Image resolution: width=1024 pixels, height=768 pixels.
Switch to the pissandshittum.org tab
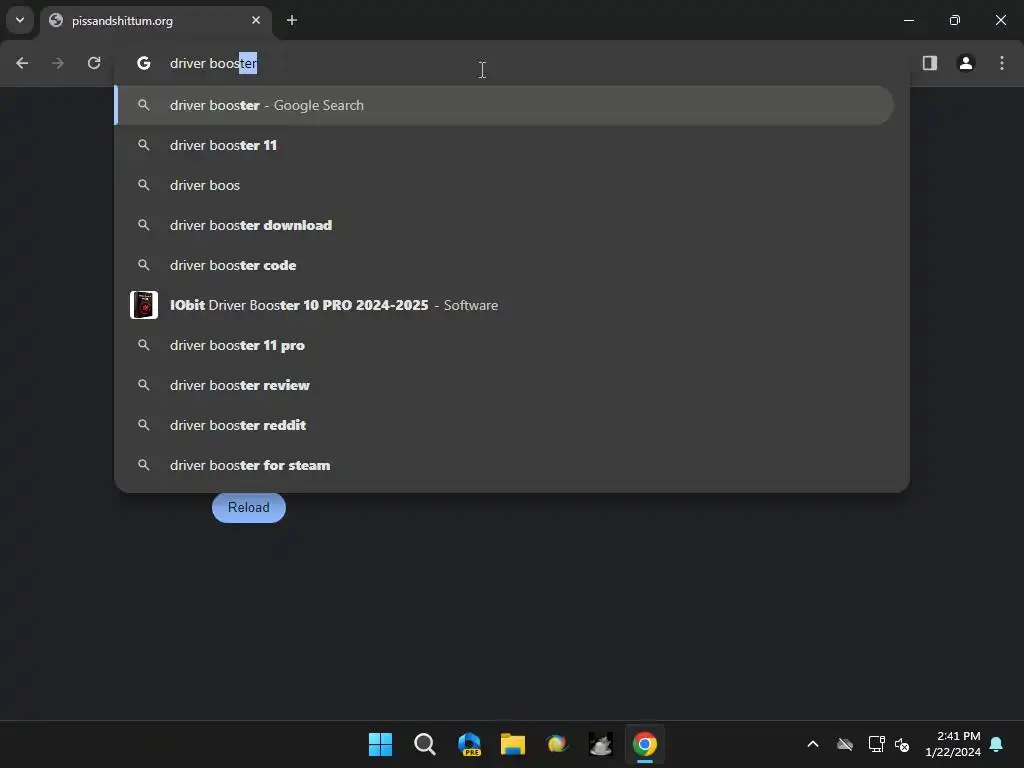click(157, 21)
